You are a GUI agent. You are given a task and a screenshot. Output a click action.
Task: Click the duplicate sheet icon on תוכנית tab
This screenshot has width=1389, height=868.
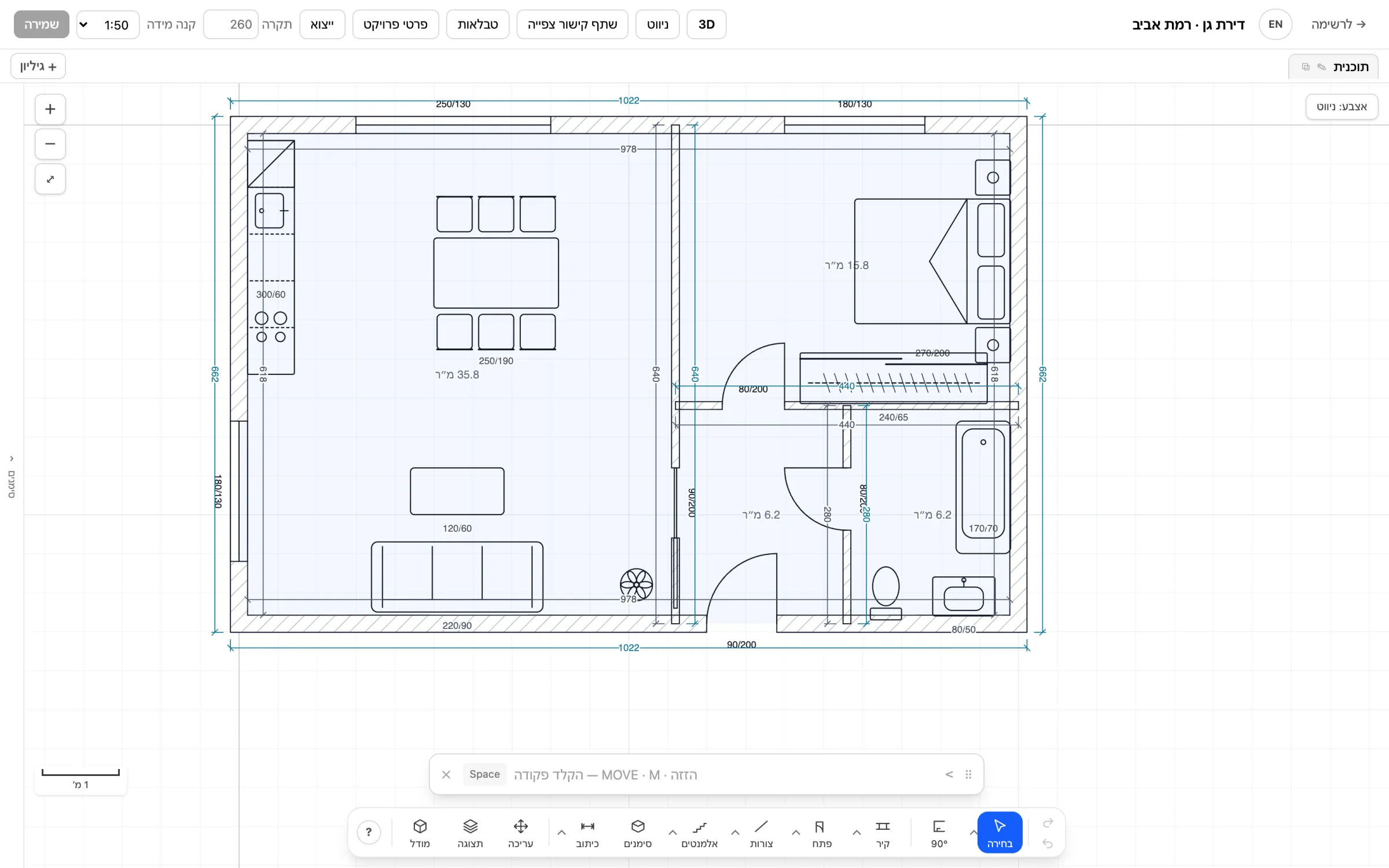point(1306,67)
